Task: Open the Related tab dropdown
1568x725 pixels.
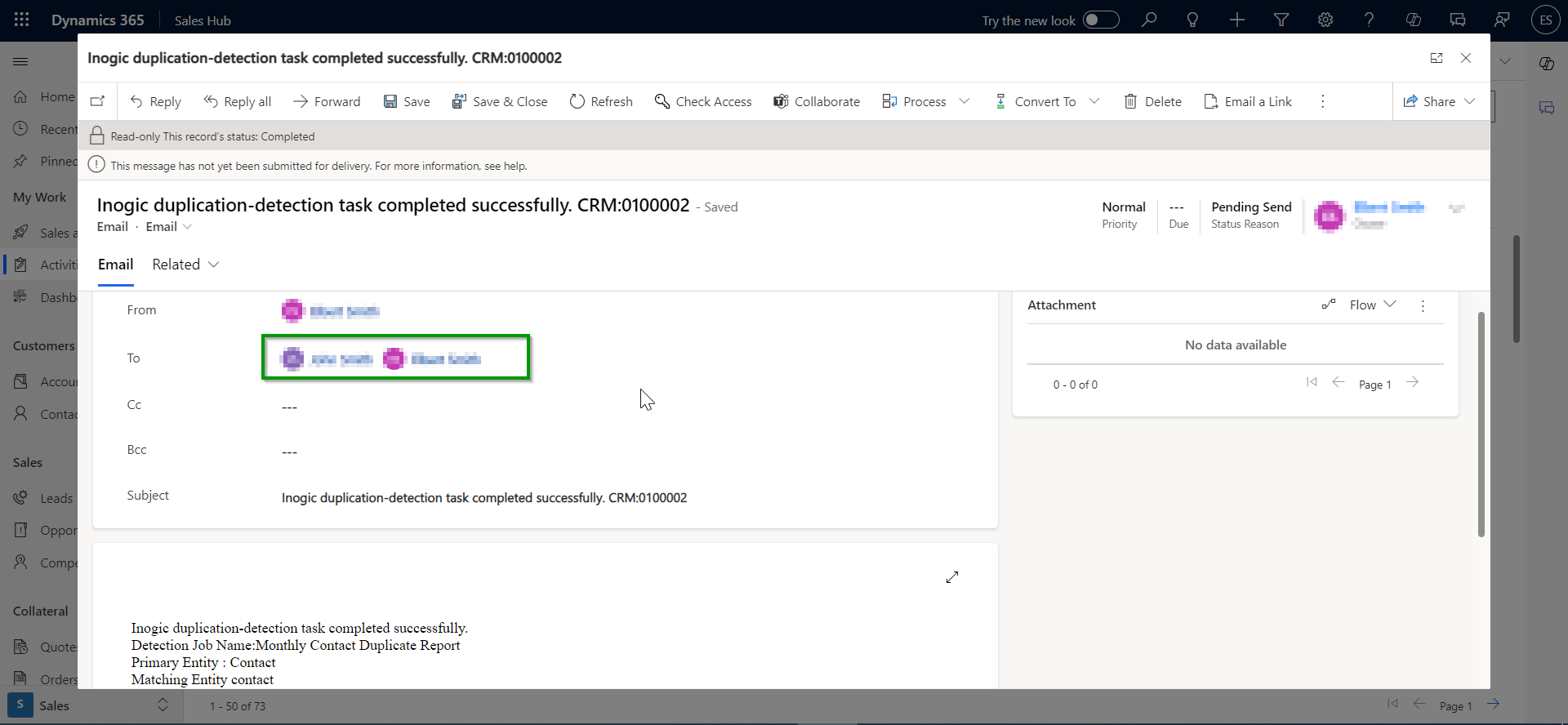Action: 185,265
